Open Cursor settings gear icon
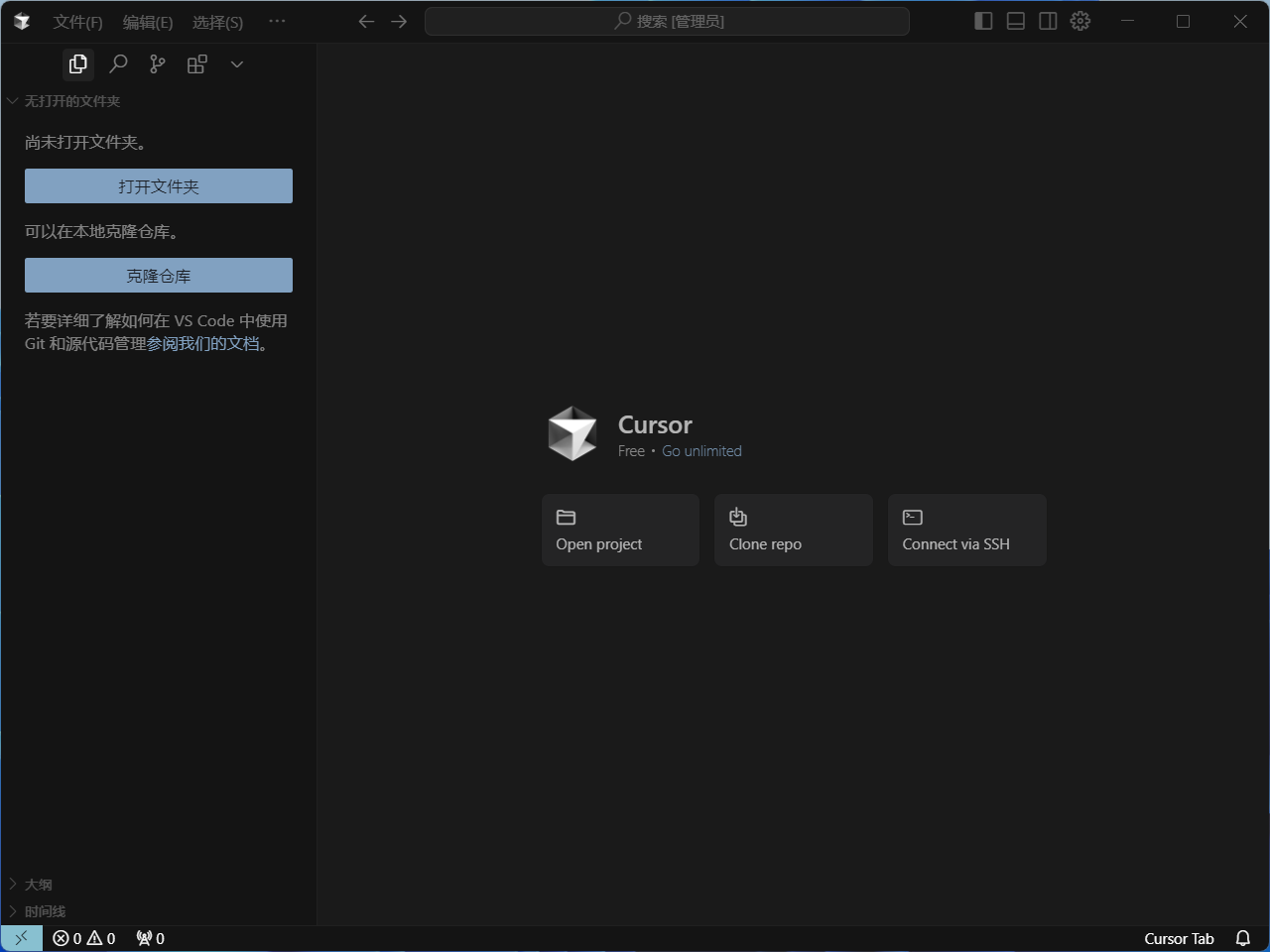Viewport: 1270px width, 952px height. (1080, 21)
